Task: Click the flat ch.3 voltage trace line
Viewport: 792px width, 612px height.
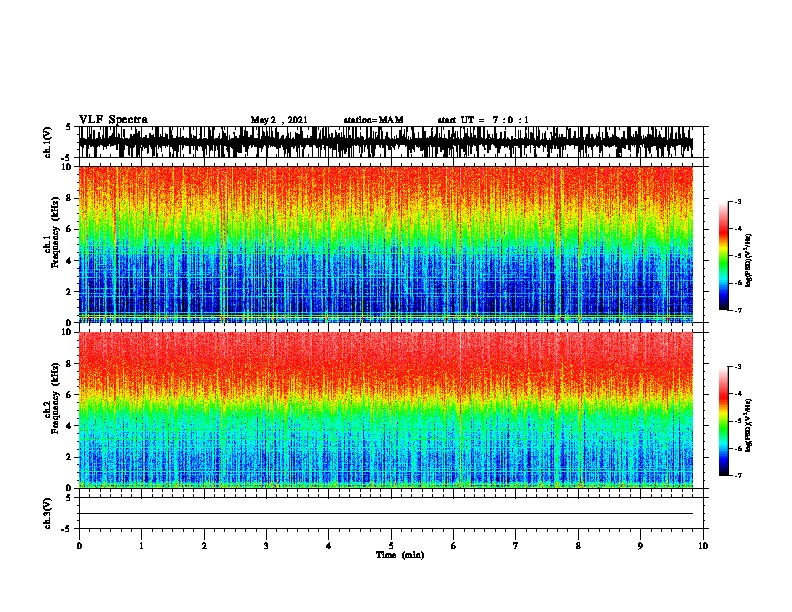Action: [385, 514]
